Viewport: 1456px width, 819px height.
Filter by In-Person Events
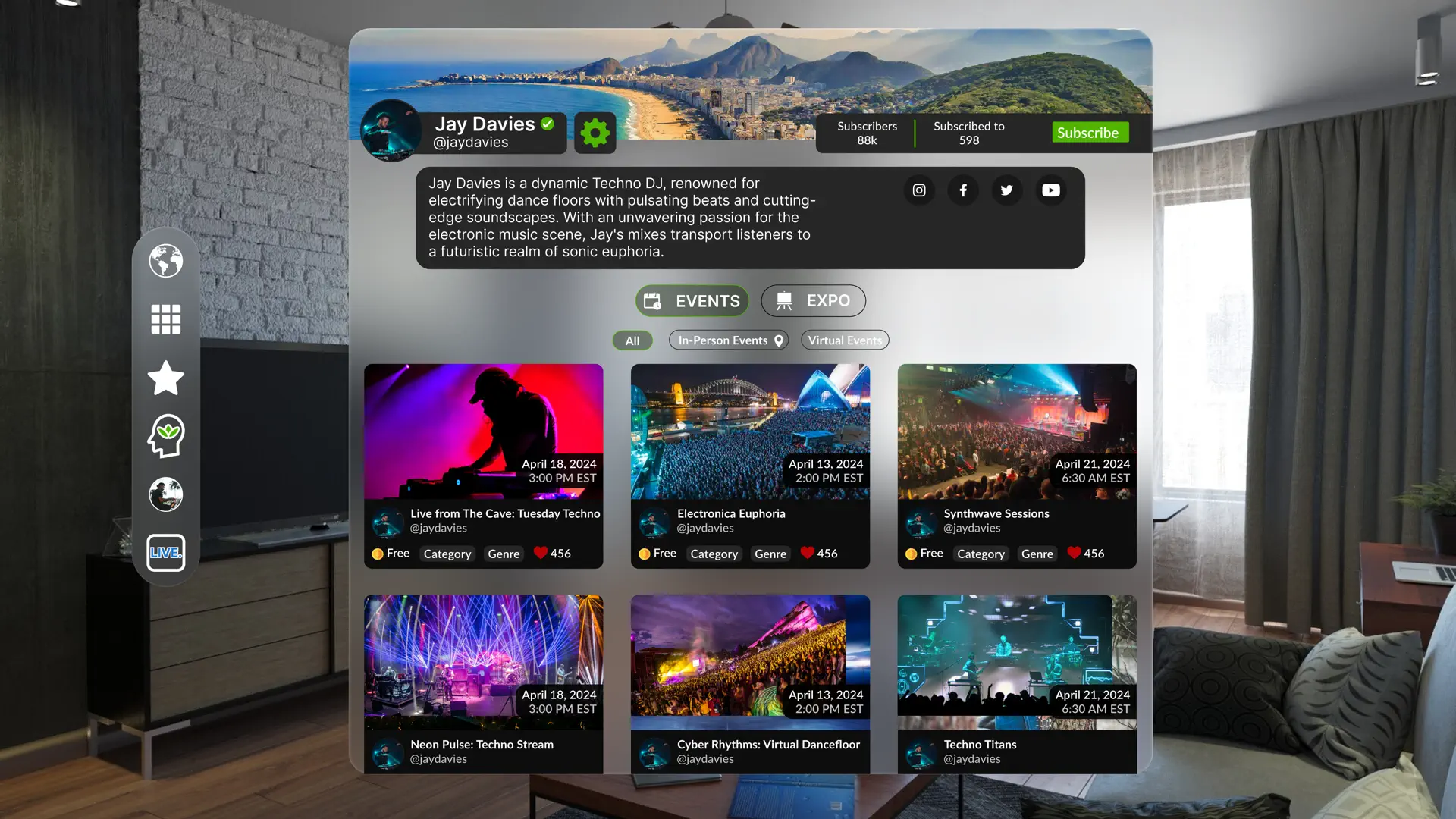[729, 340]
